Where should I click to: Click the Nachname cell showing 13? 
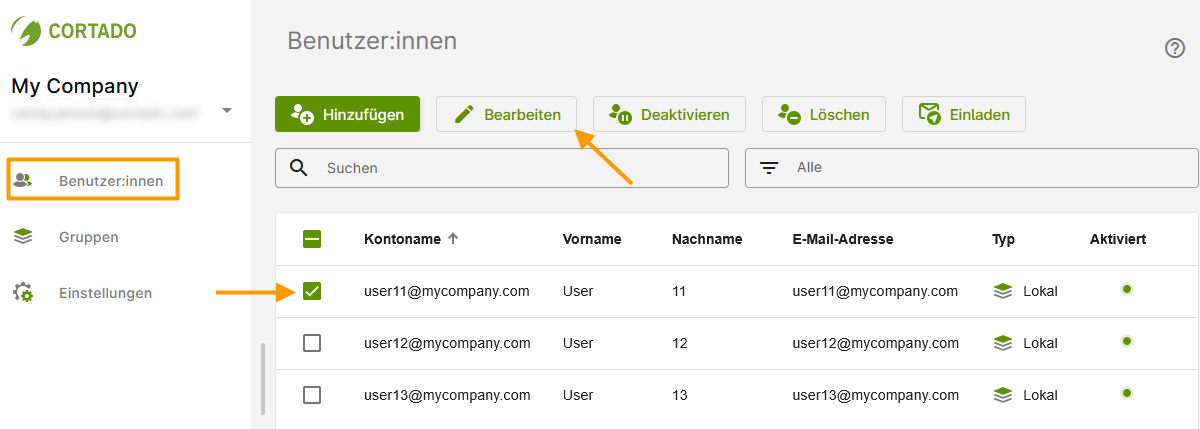[x=680, y=395]
